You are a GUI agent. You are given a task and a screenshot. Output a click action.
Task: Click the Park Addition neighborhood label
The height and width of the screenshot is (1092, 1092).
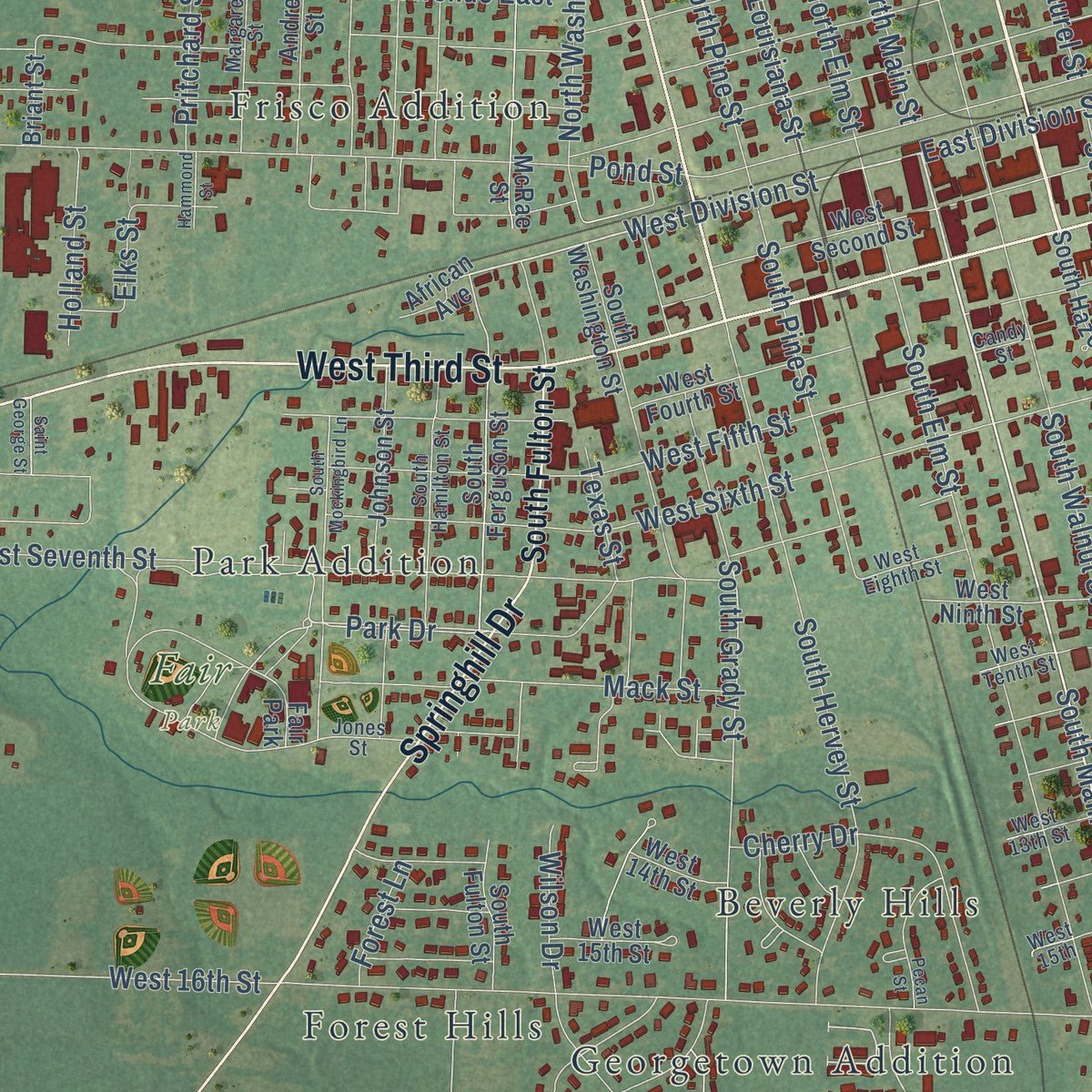(335, 562)
